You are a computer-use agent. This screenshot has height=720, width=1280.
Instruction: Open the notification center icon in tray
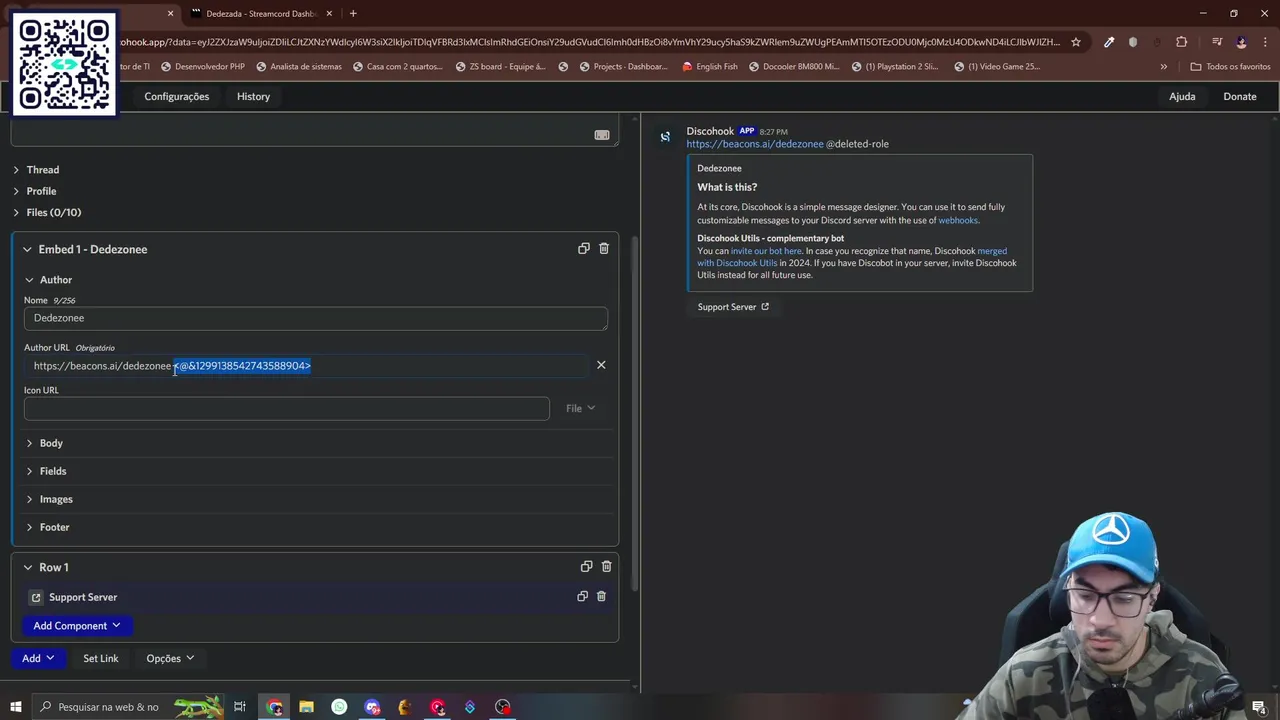coord(1259,707)
